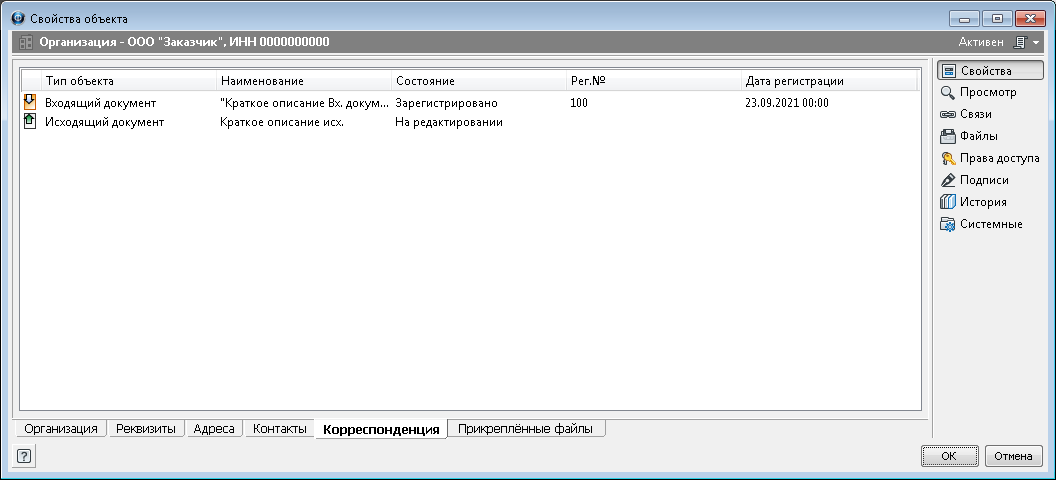The width and height of the screenshot is (1056, 480).
Task: Click the help question mark icon
Action: tap(24, 456)
